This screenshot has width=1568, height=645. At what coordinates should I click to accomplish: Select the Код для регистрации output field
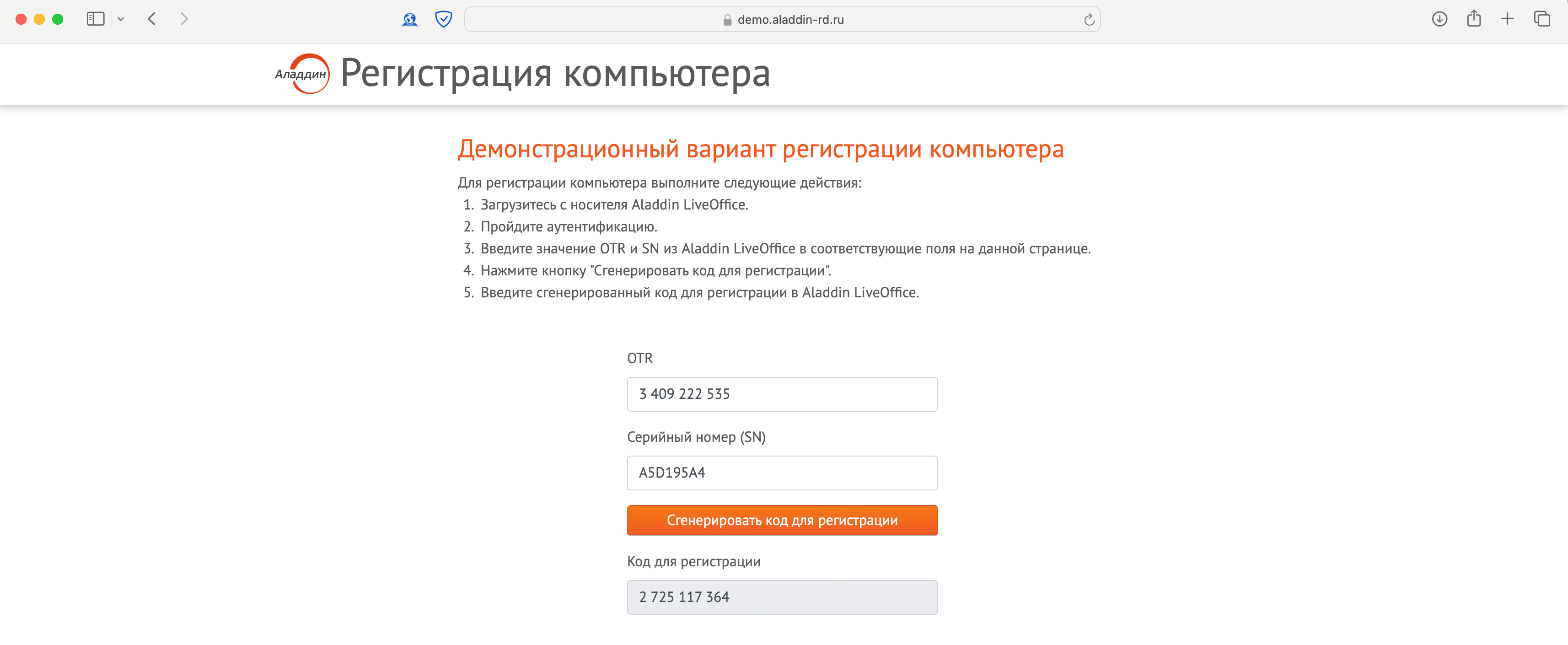782,597
